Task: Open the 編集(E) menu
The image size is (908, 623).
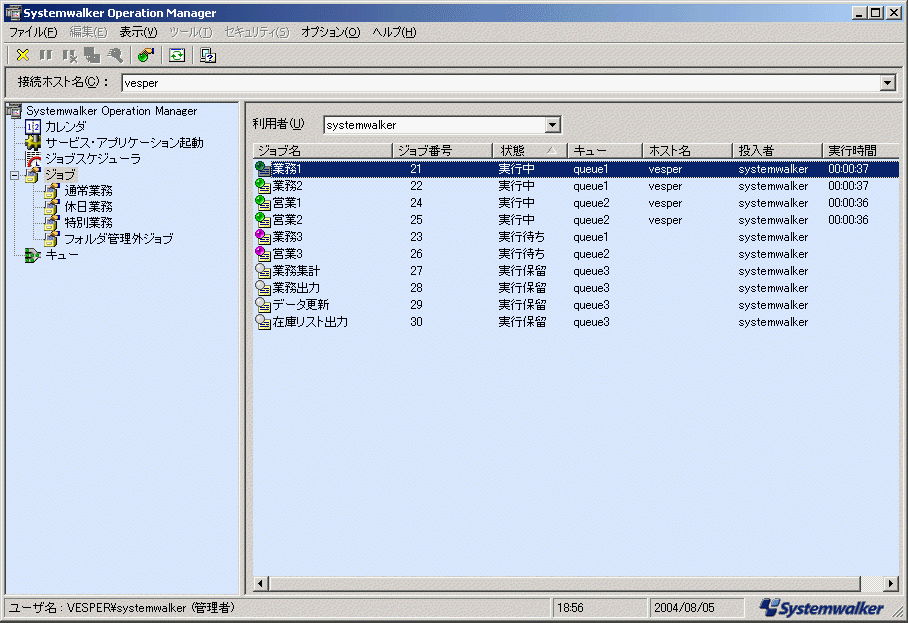Action: [x=89, y=32]
